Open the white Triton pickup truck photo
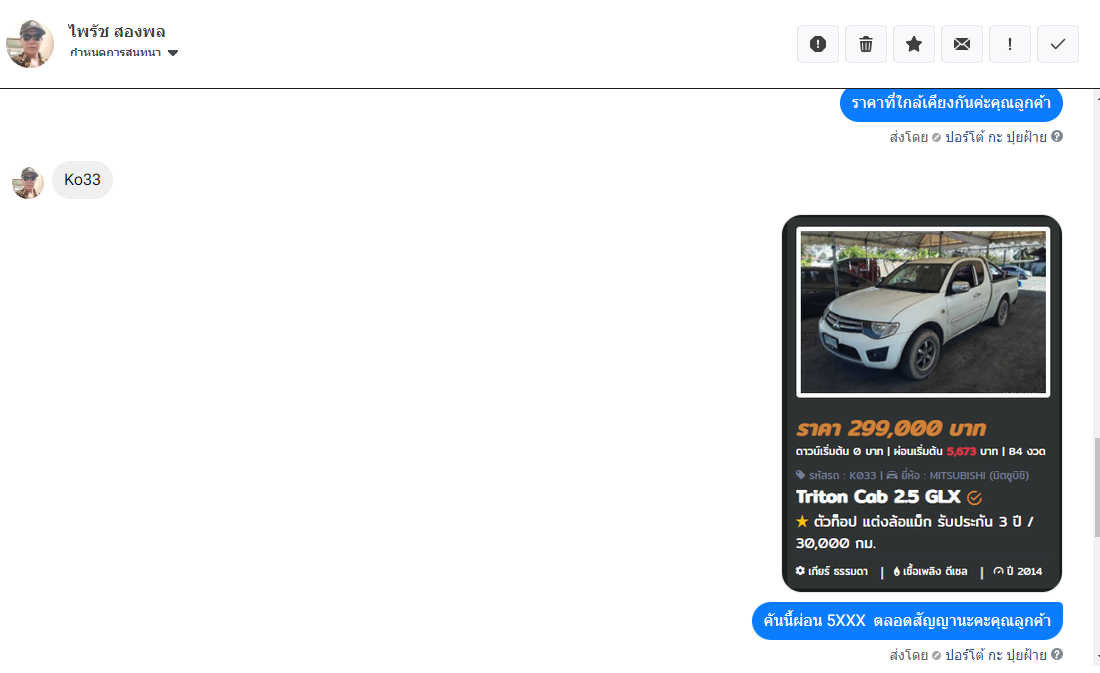Viewport: 1100px width, 673px height. (923, 312)
